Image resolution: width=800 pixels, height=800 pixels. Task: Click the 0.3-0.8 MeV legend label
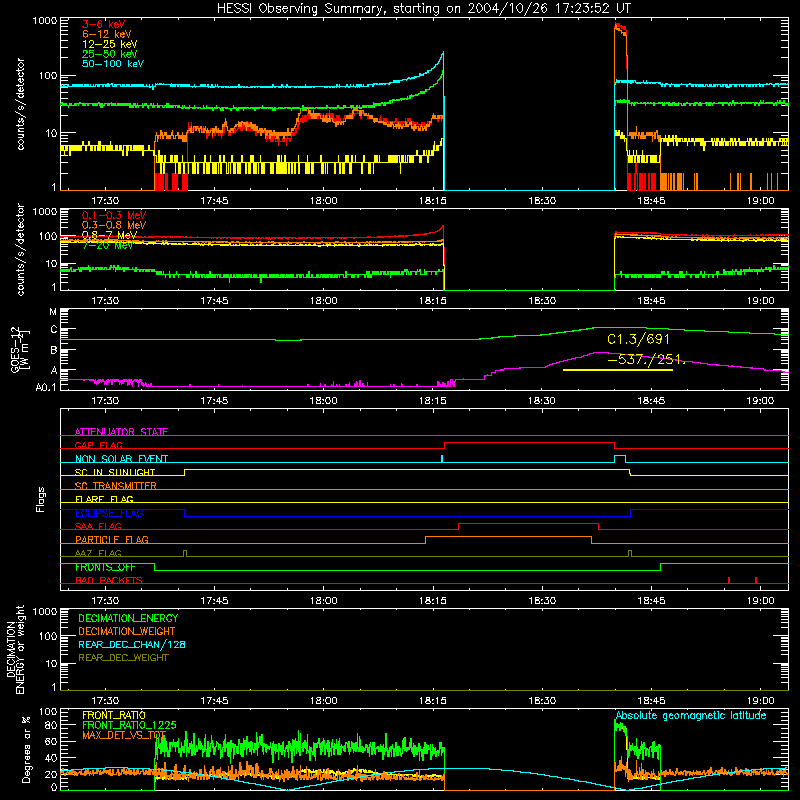114,225
